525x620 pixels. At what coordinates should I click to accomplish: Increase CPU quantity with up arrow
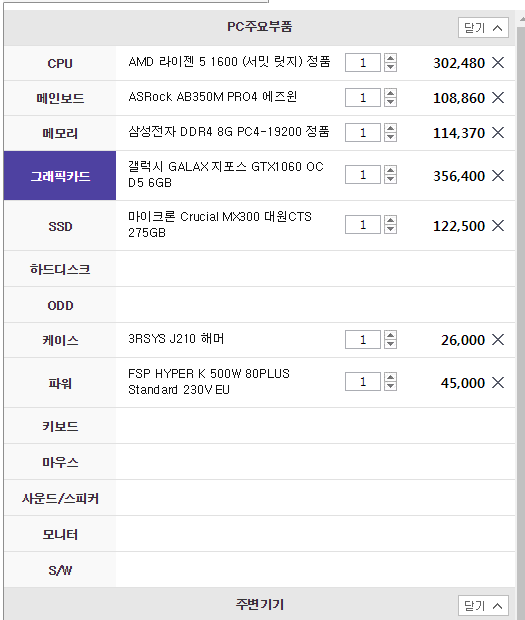391,58
